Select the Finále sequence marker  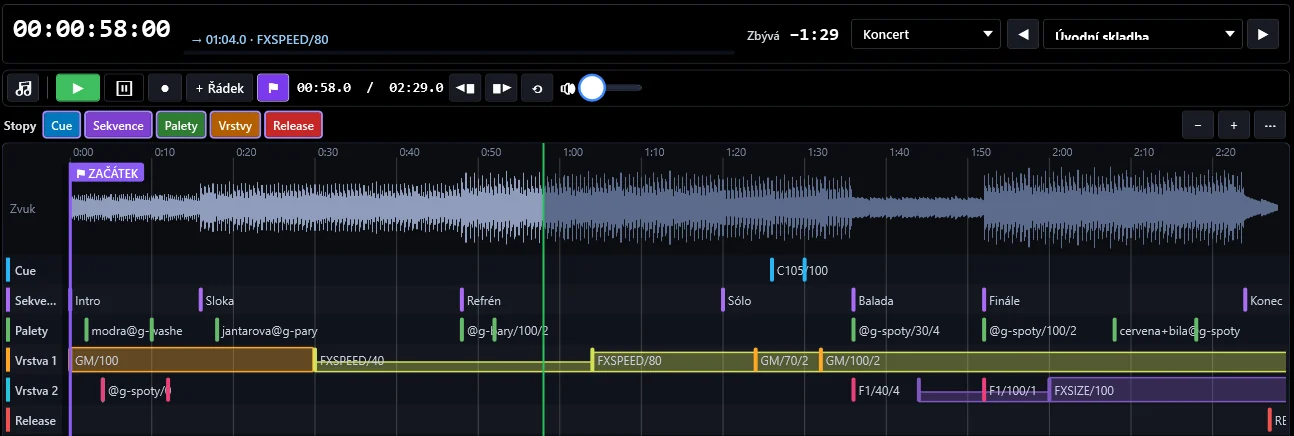(x=1002, y=300)
